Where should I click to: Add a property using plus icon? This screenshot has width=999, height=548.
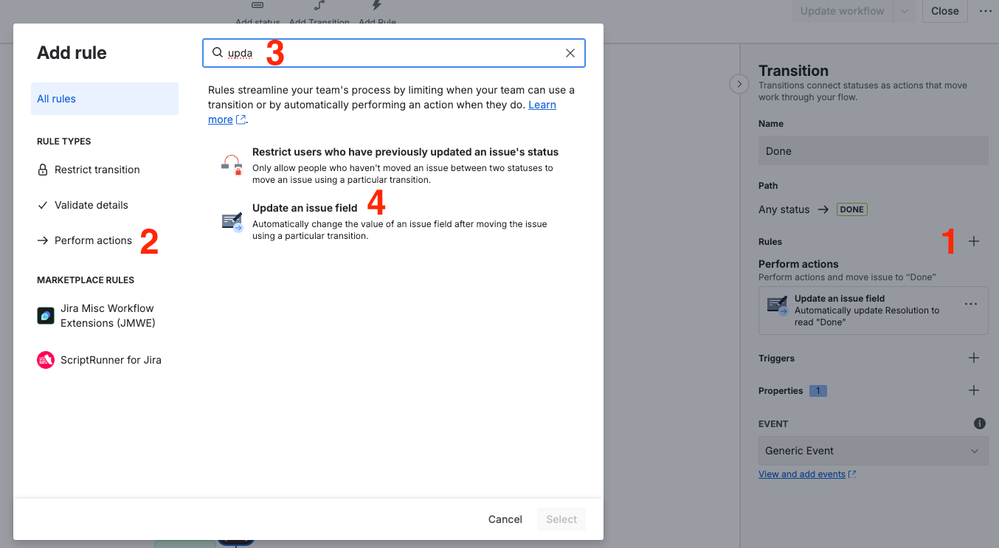pyautogui.click(x=973, y=390)
